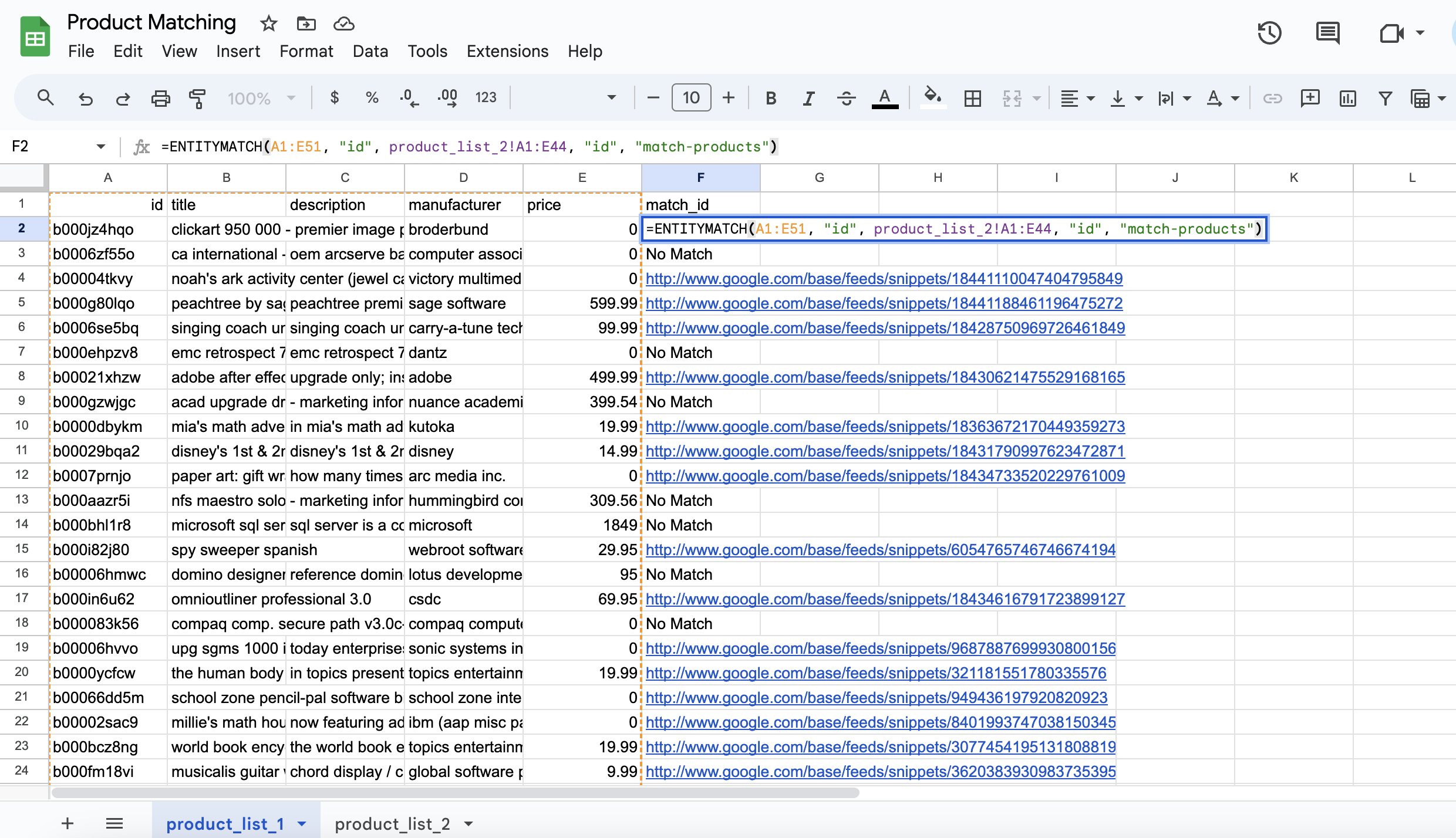Toggle italic formatting
1456x838 pixels.
click(809, 98)
